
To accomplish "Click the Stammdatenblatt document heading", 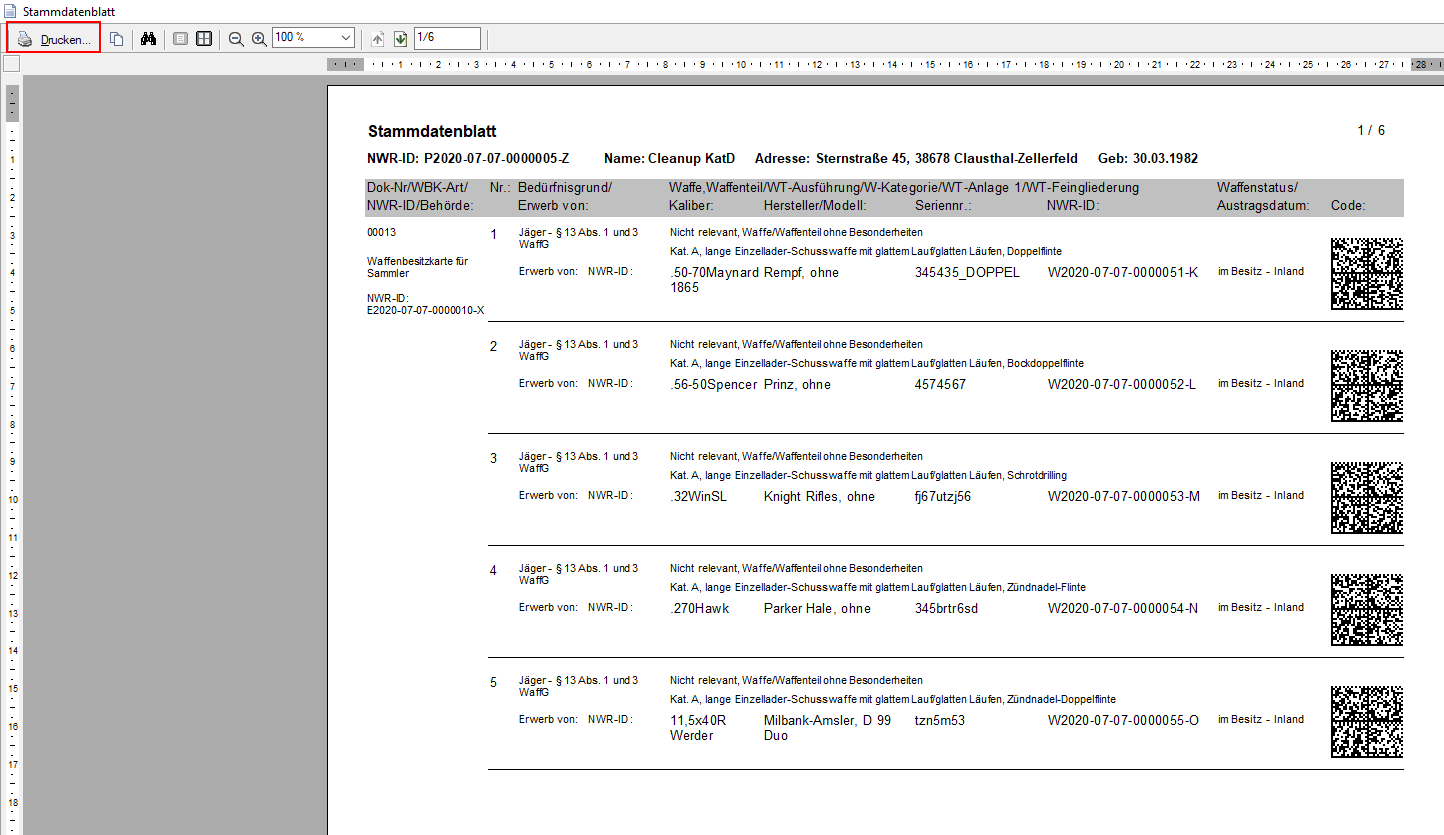I will (x=432, y=132).
